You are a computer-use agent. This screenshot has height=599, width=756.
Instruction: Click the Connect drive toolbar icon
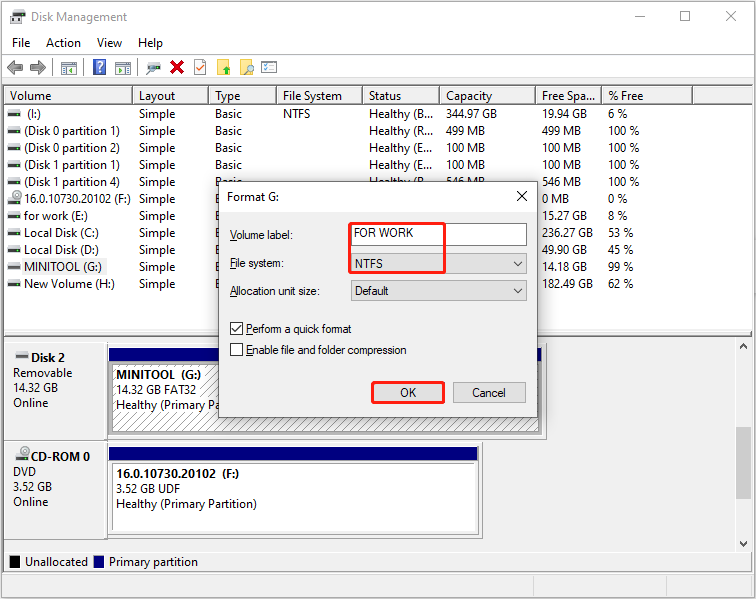[153, 68]
